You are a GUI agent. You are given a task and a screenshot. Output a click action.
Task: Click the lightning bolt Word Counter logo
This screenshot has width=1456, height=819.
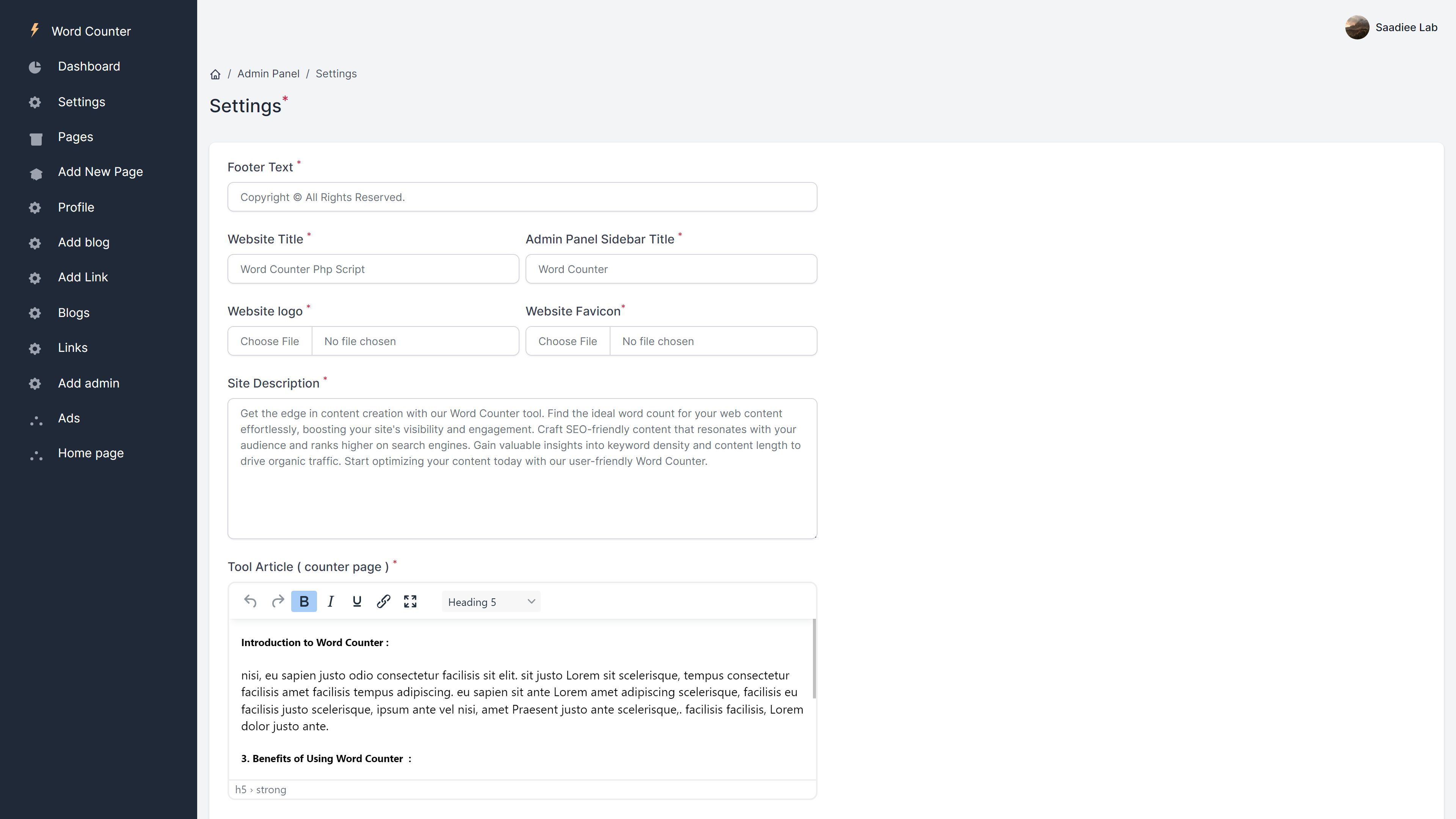[35, 30]
